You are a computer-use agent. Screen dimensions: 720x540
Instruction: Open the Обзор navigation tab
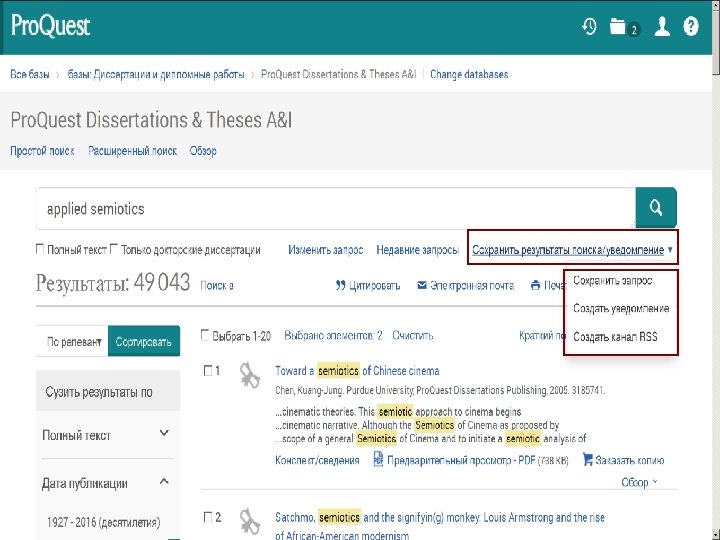[203, 151]
